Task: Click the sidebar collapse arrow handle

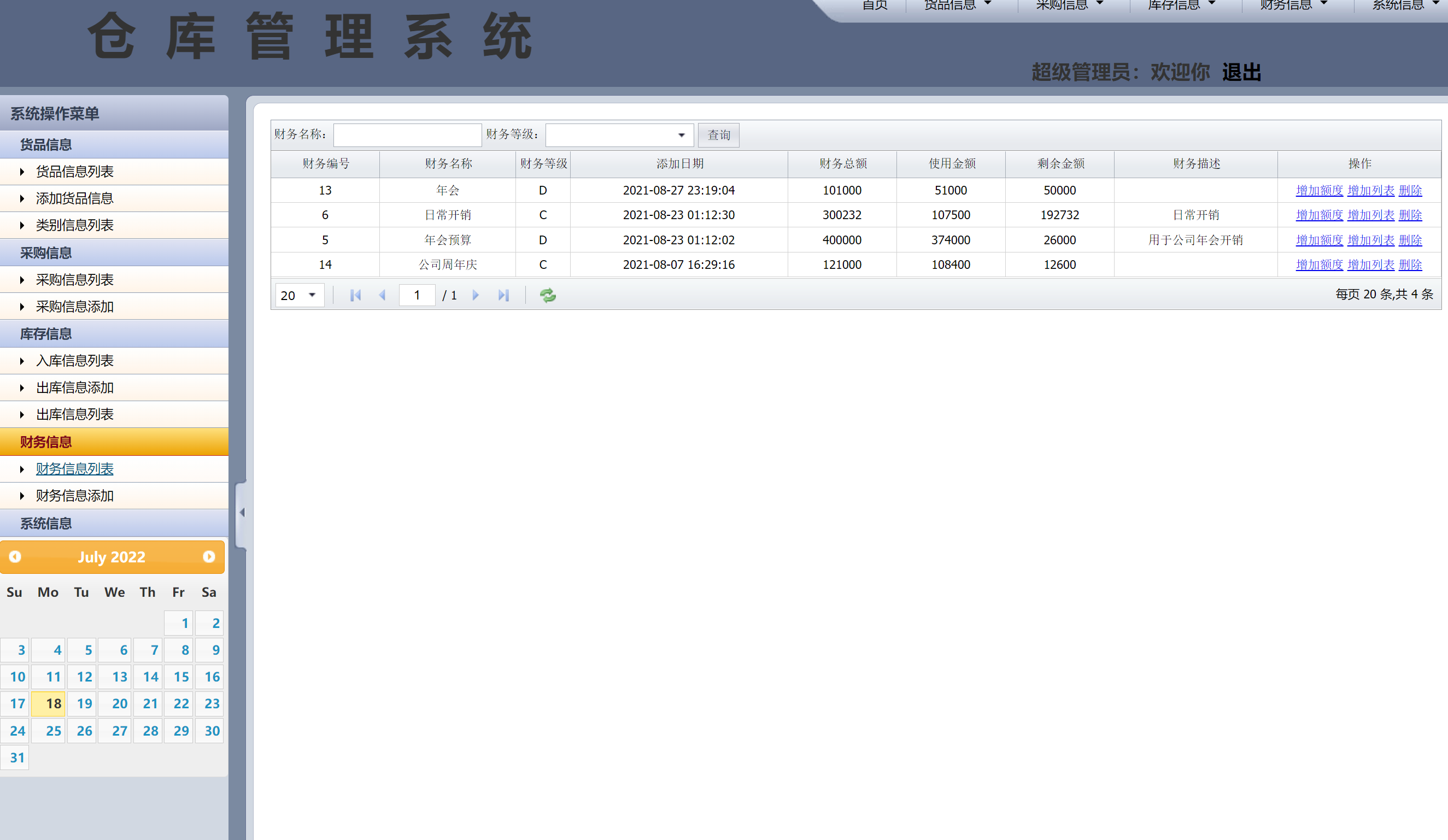Action: pos(242,512)
